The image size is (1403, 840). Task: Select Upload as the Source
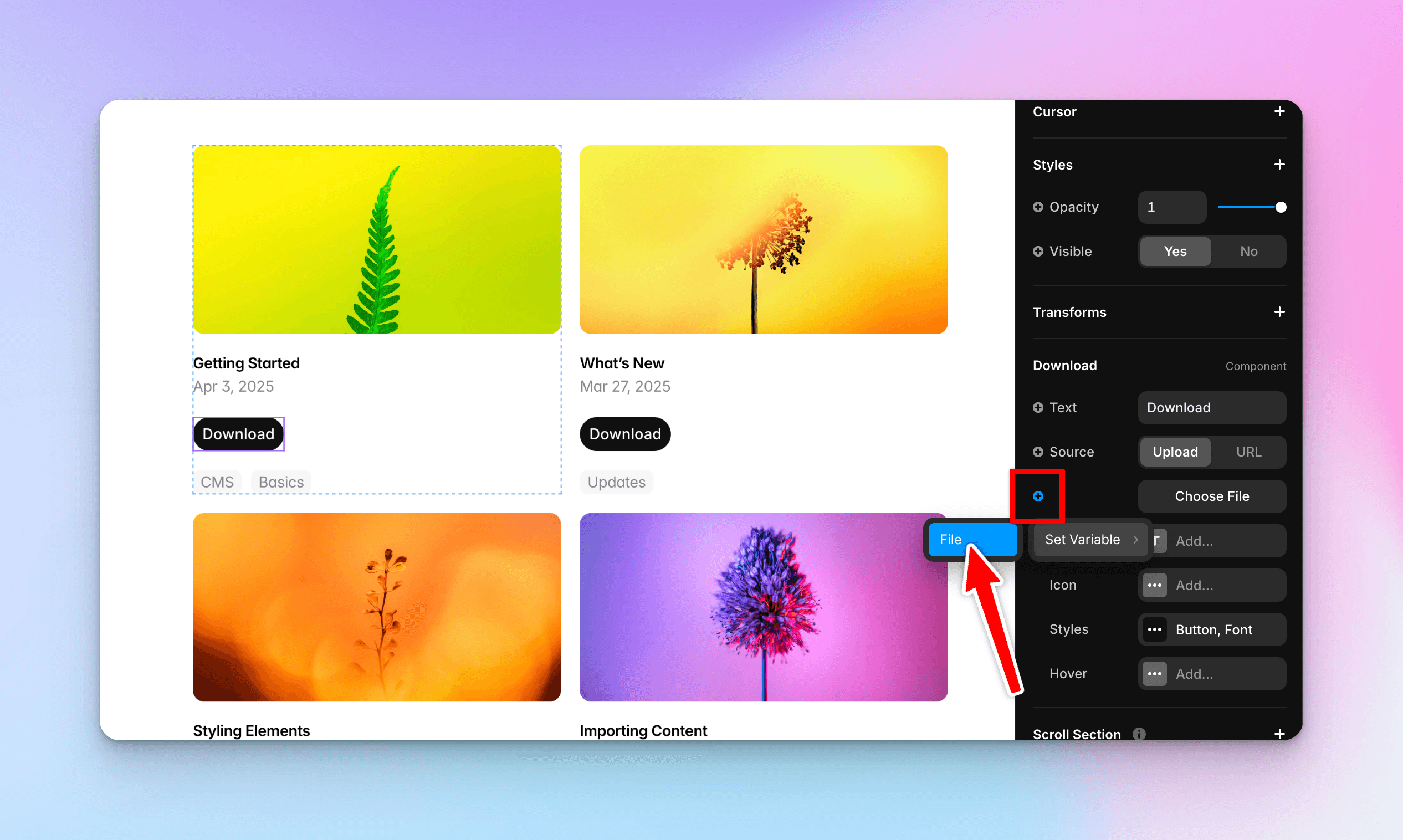[x=1175, y=452]
